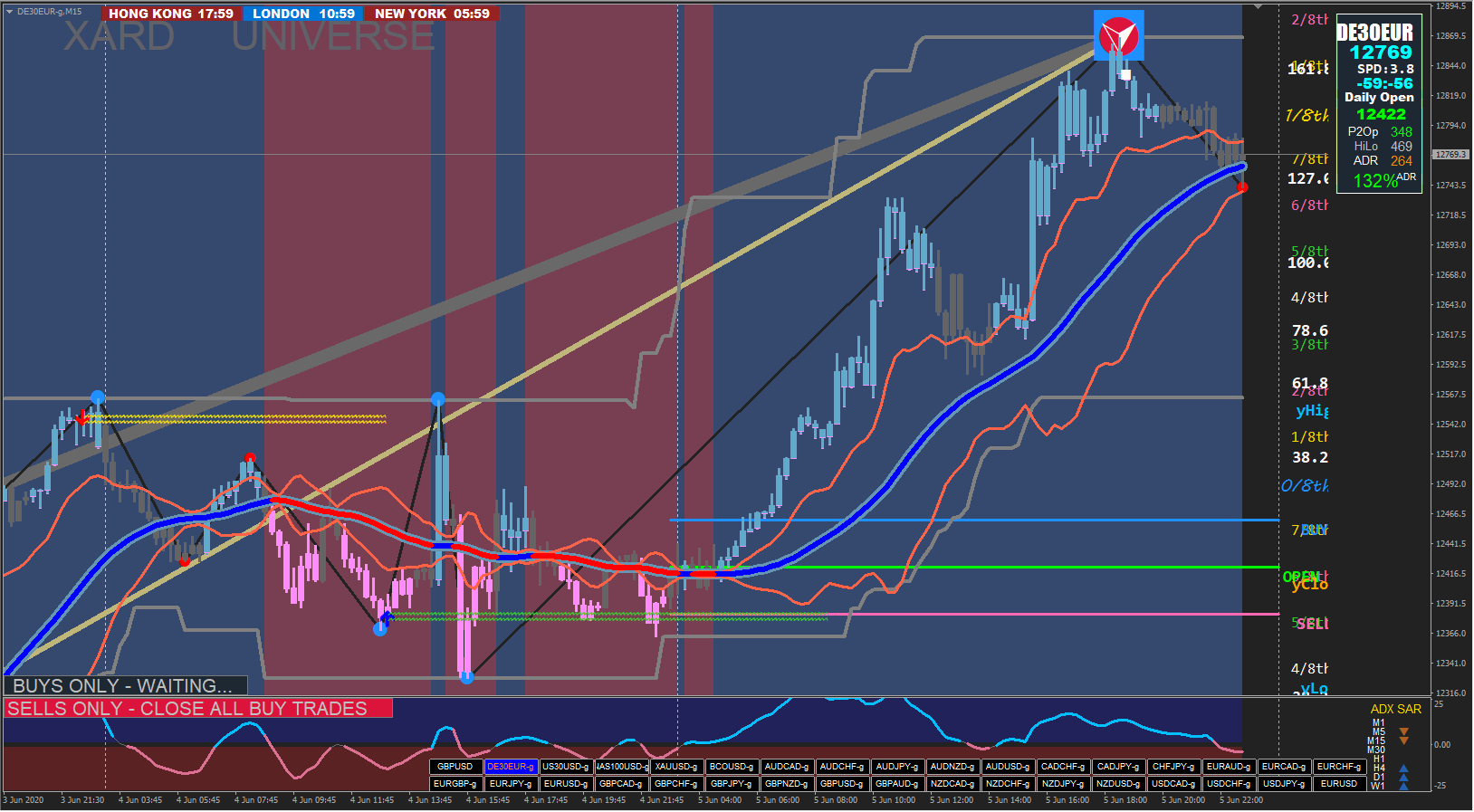Click the red dot at the latest candle
Image resolution: width=1474 pixels, height=812 pixels.
click(x=1243, y=187)
